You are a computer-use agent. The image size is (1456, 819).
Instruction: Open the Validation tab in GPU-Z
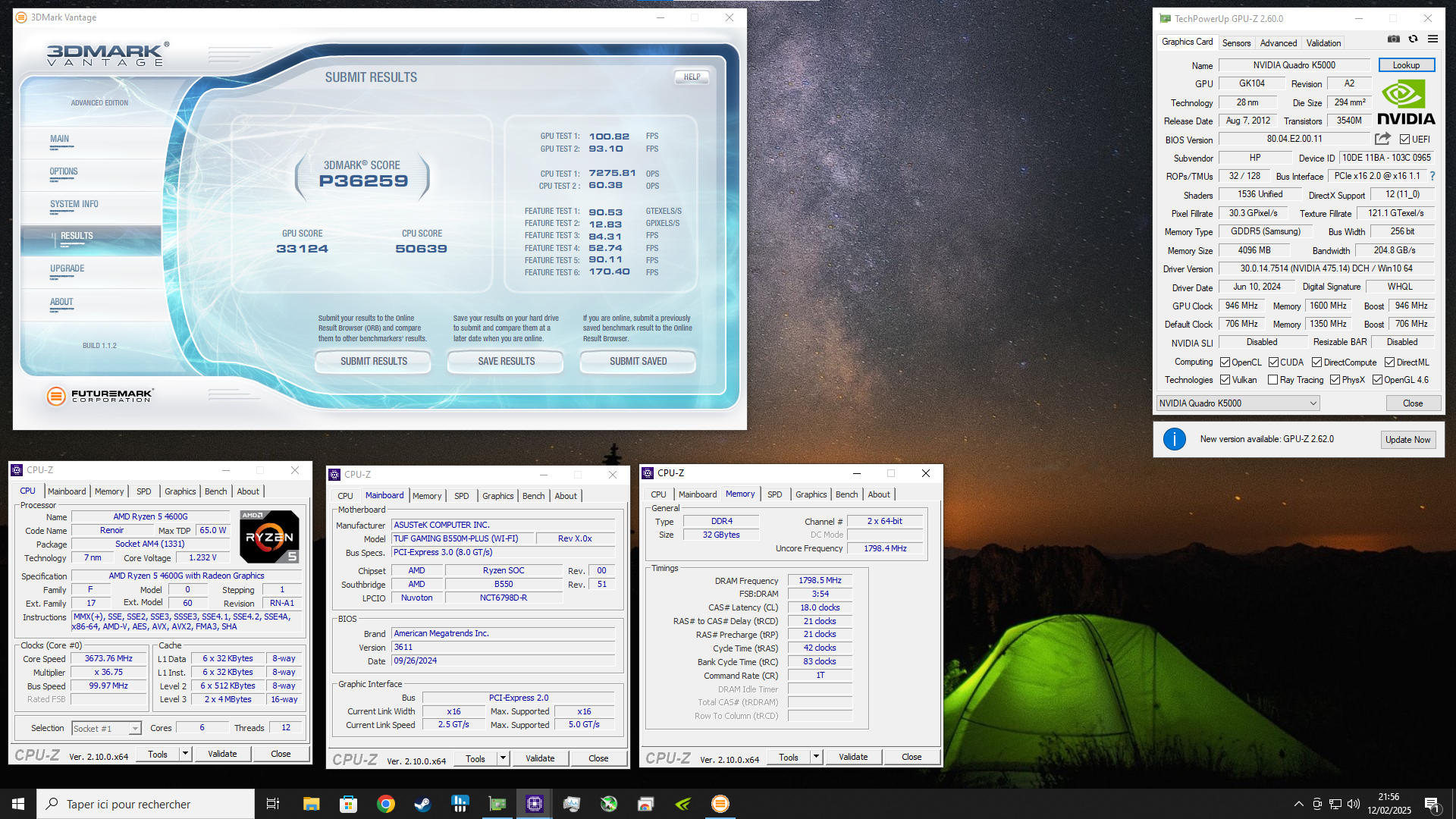1323,43
